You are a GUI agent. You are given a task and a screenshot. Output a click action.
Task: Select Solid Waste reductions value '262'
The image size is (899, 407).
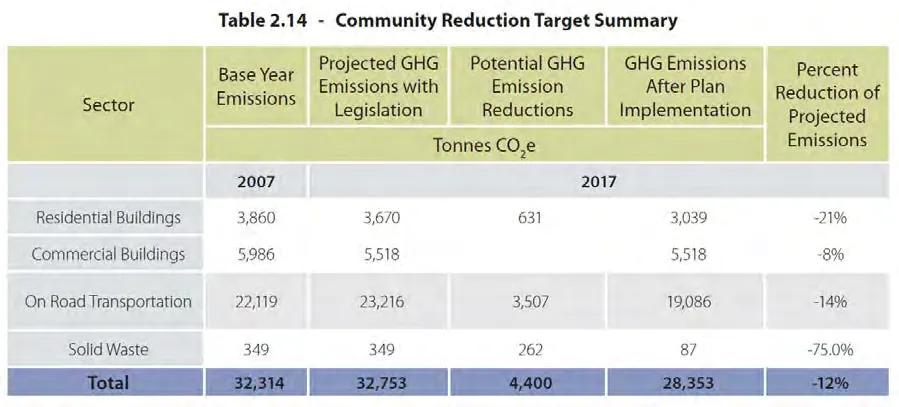tap(530, 349)
